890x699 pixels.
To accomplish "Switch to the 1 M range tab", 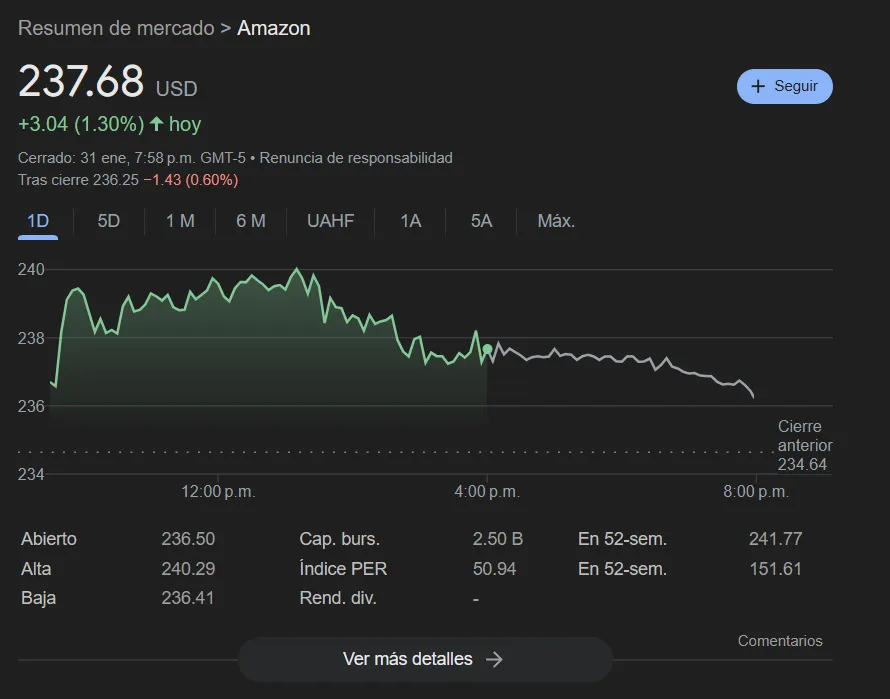I will click(180, 221).
